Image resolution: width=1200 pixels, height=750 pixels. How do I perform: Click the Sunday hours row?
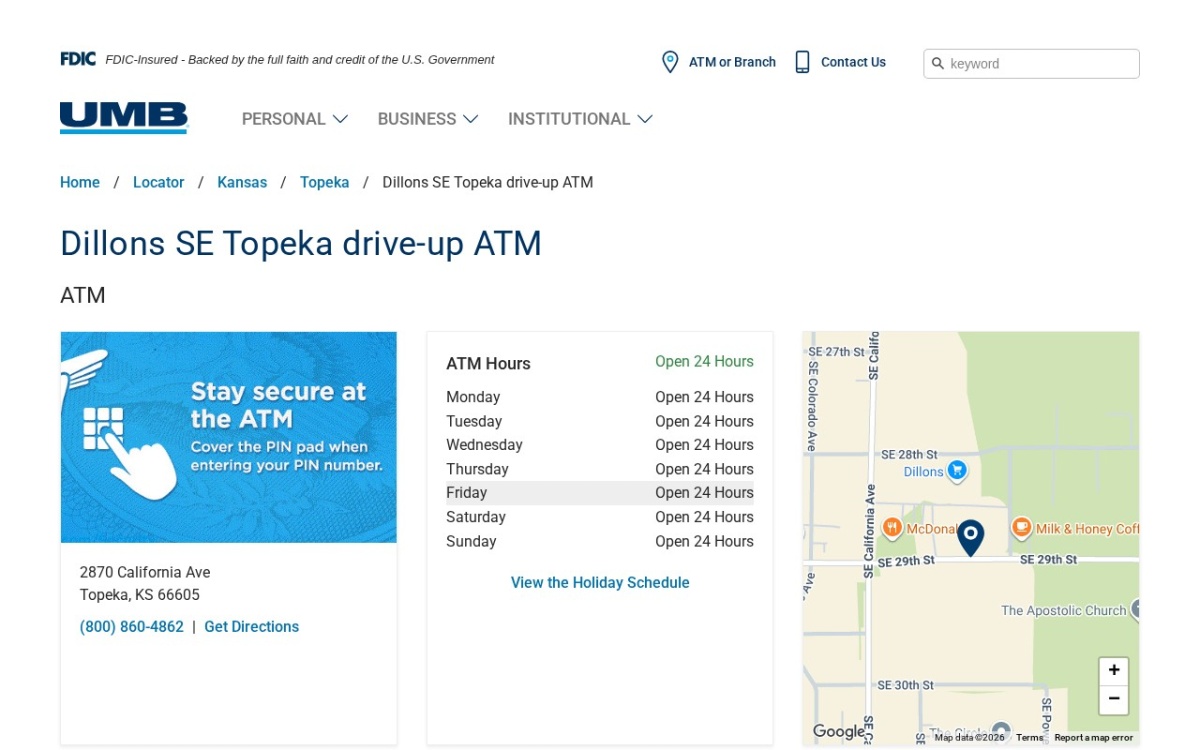(x=600, y=541)
